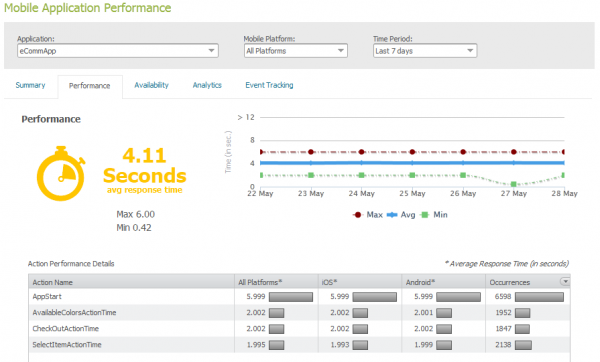The width and height of the screenshot is (600, 362).
Task: Select the CheckOutActionTime row name
Action: pos(65,329)
